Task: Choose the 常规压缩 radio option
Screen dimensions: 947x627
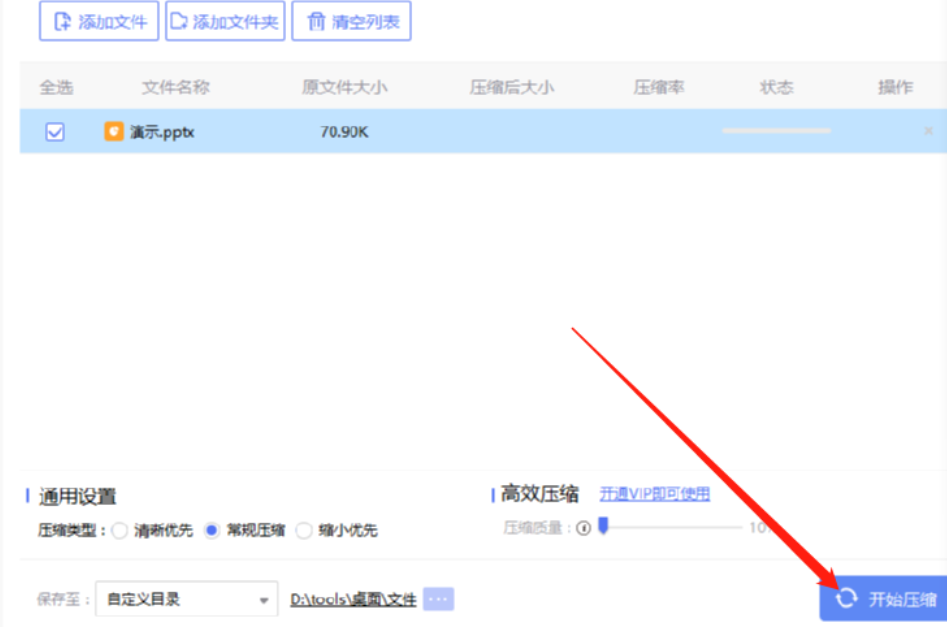Action: (212, 530)
